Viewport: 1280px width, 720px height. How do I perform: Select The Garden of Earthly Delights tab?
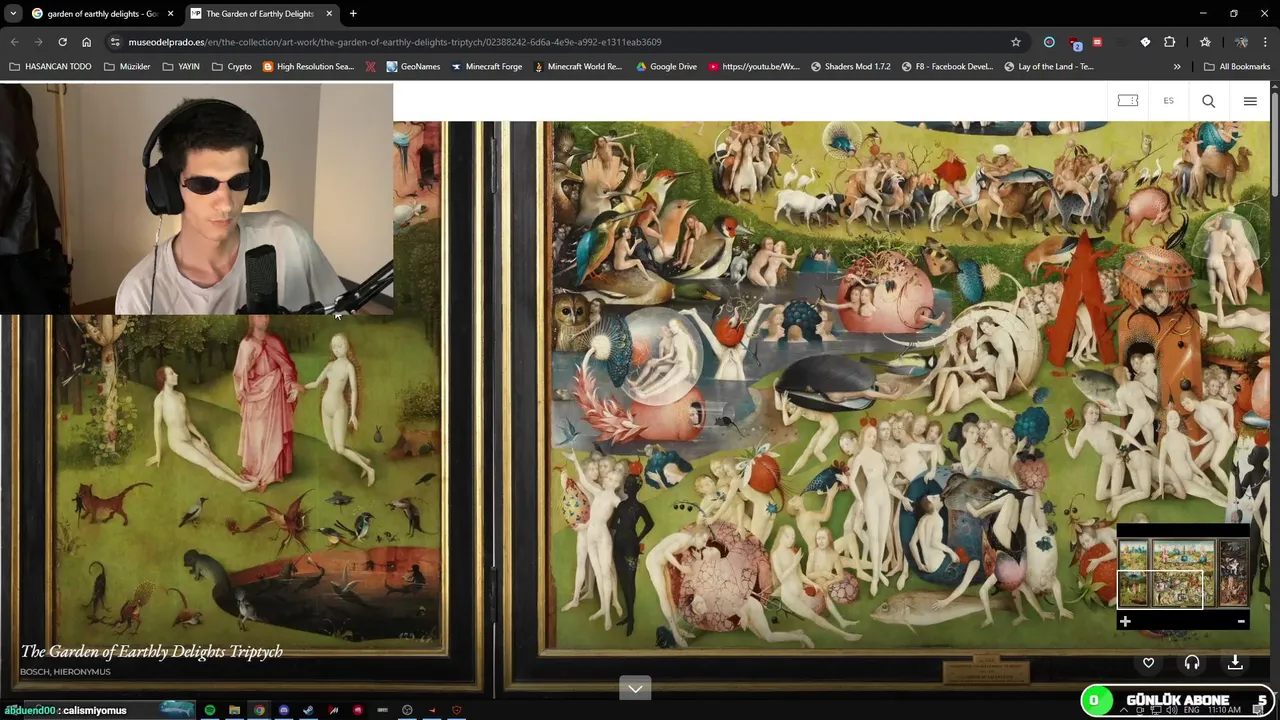(260, 14)
